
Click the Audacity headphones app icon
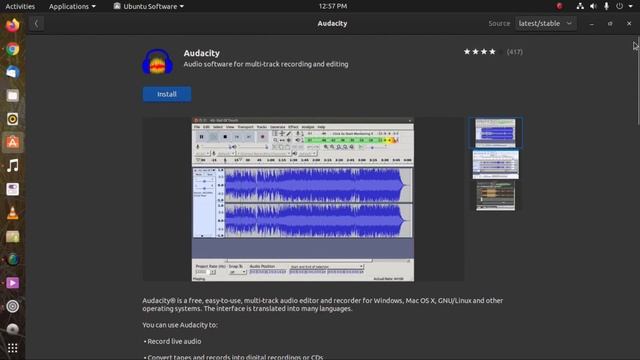[158, 62]
